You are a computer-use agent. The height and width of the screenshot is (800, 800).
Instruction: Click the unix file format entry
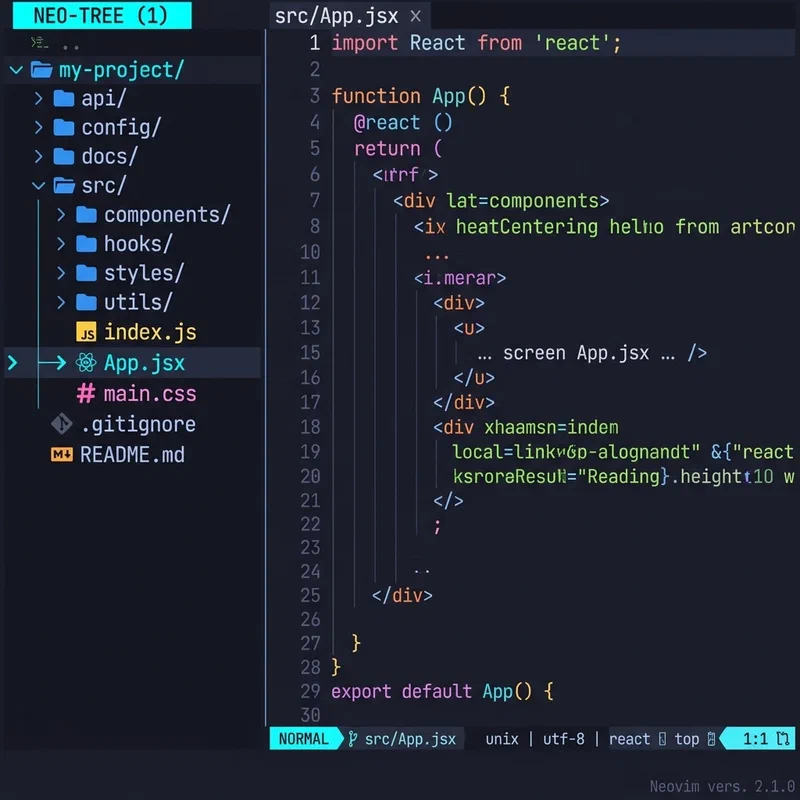pos(502,739)
